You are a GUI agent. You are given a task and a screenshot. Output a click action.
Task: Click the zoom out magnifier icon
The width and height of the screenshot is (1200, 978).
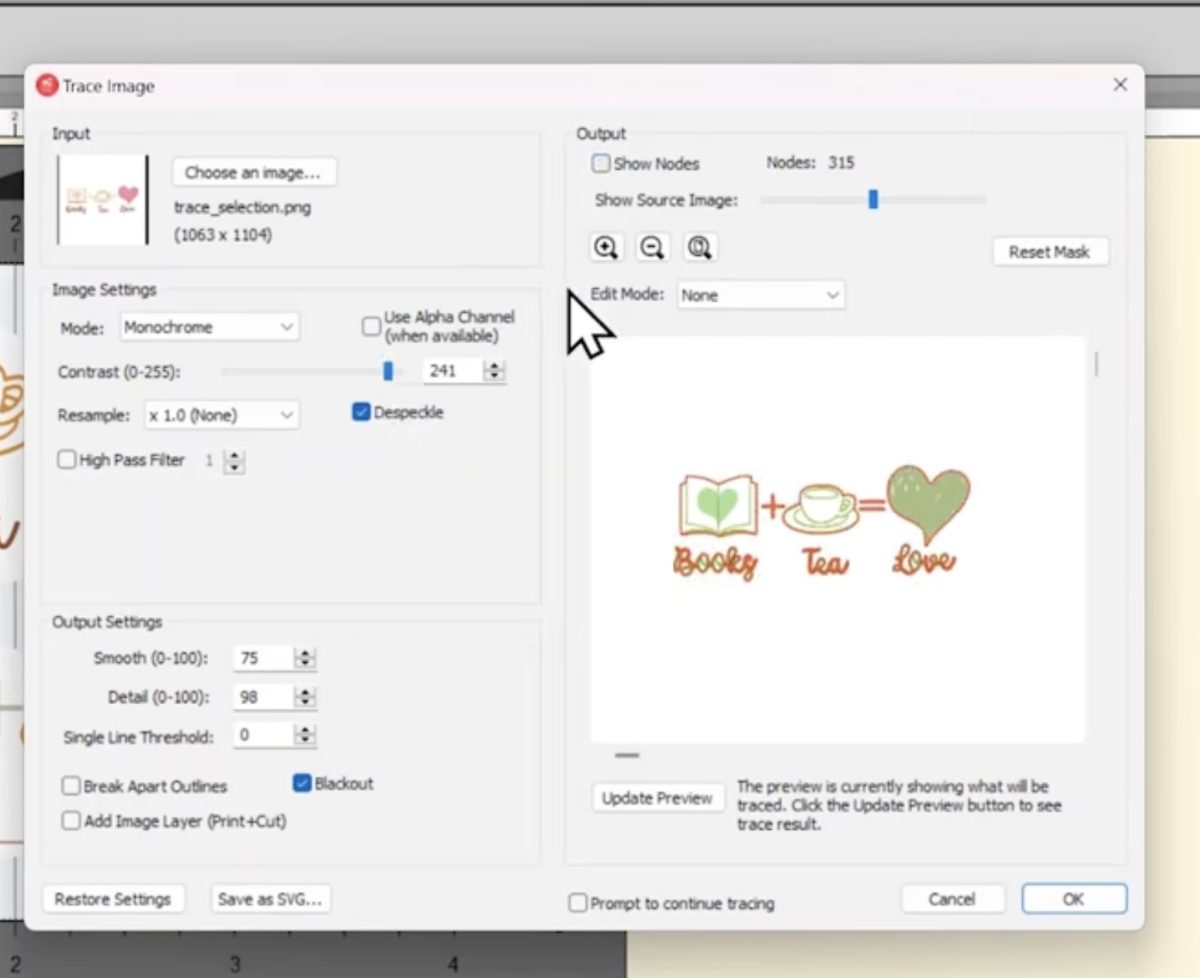pos(652,248)
